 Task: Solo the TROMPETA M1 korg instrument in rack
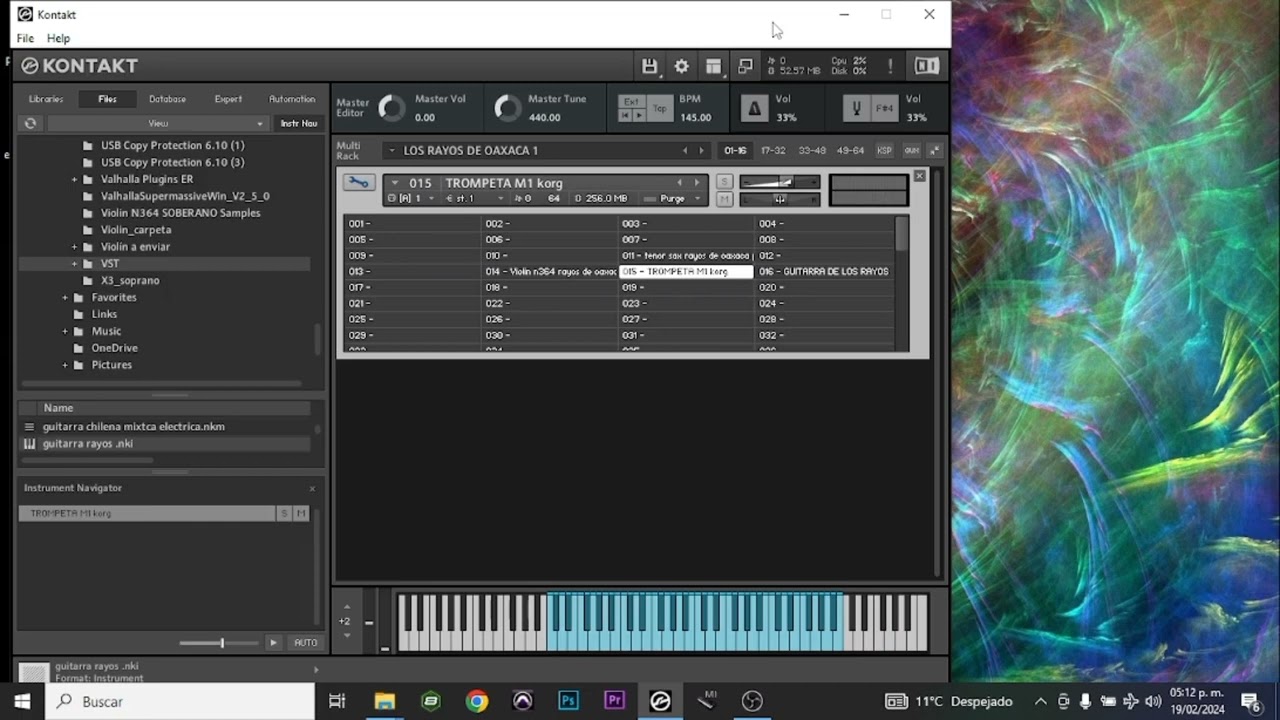pos(725,182)
